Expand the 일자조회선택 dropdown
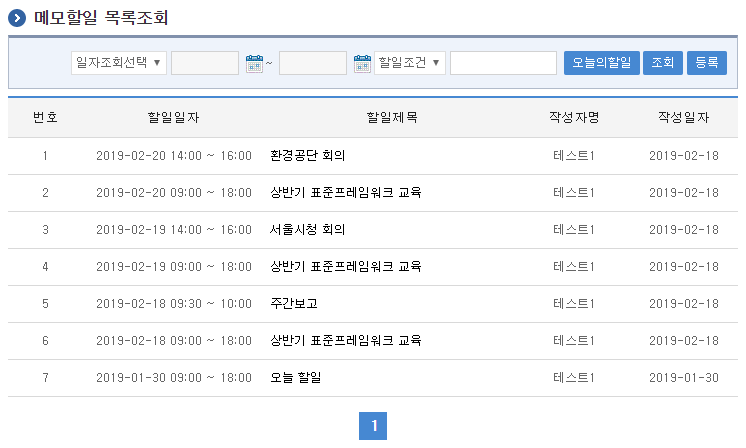Image resolution: width=746 pixels, height=448 pixels. (119, 63)
